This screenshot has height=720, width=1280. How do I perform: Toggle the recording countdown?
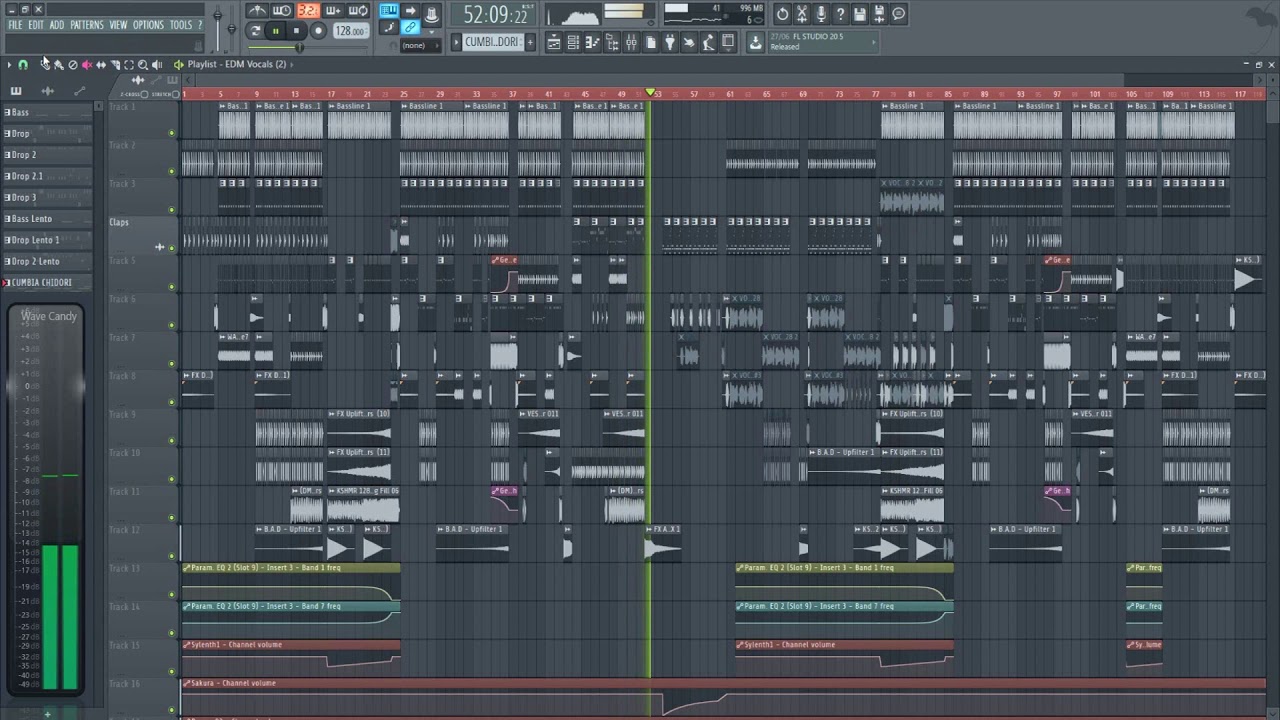[308, 11]
